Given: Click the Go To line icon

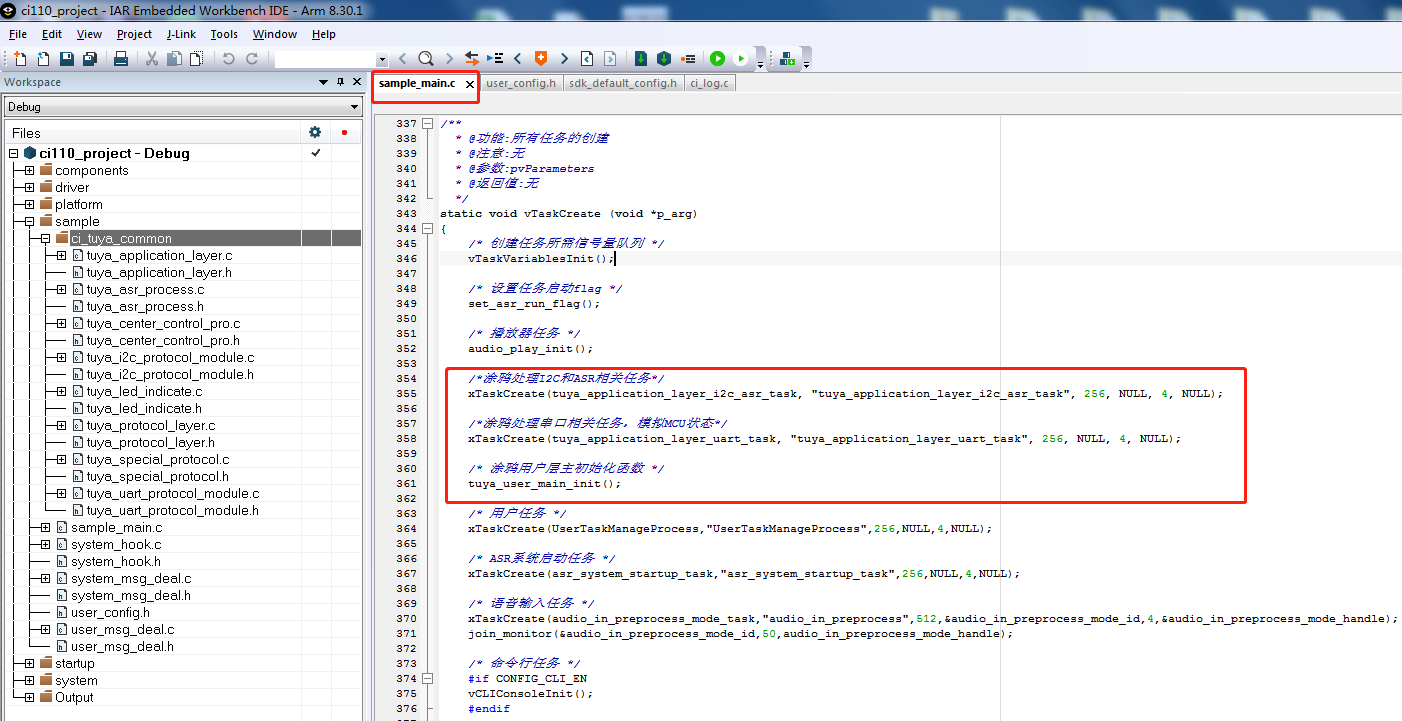Looking at the screenshot, I should (x=494, y=59).
